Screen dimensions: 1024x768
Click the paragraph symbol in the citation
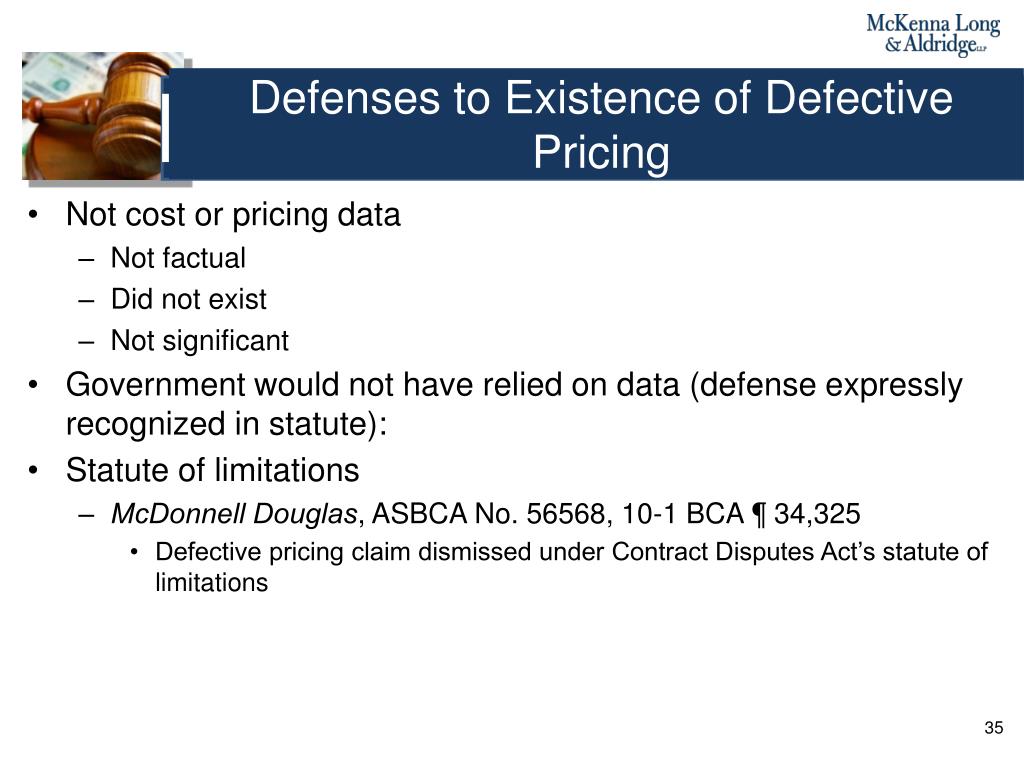[759, 515]
